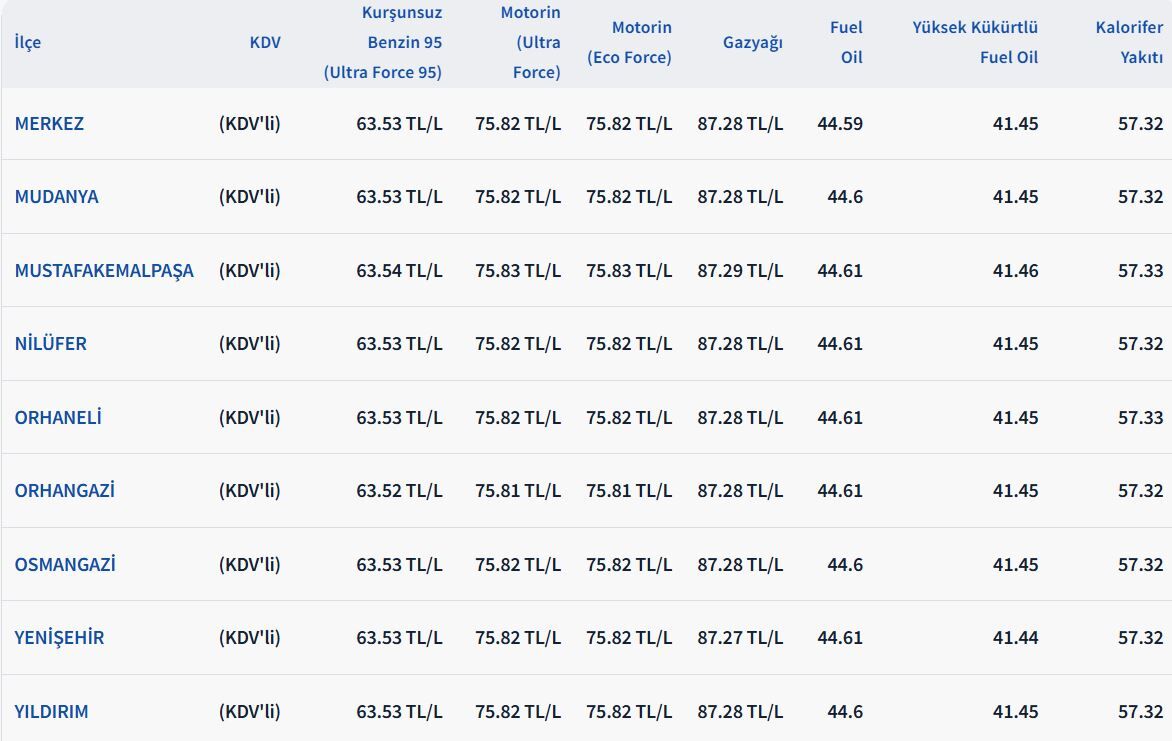The width and height of the screenshot is (1172, 741).
Task: Click MUSTAFAKEMALPAŞA's 41.46 fuel oil value
Action: click(1015, 271)
